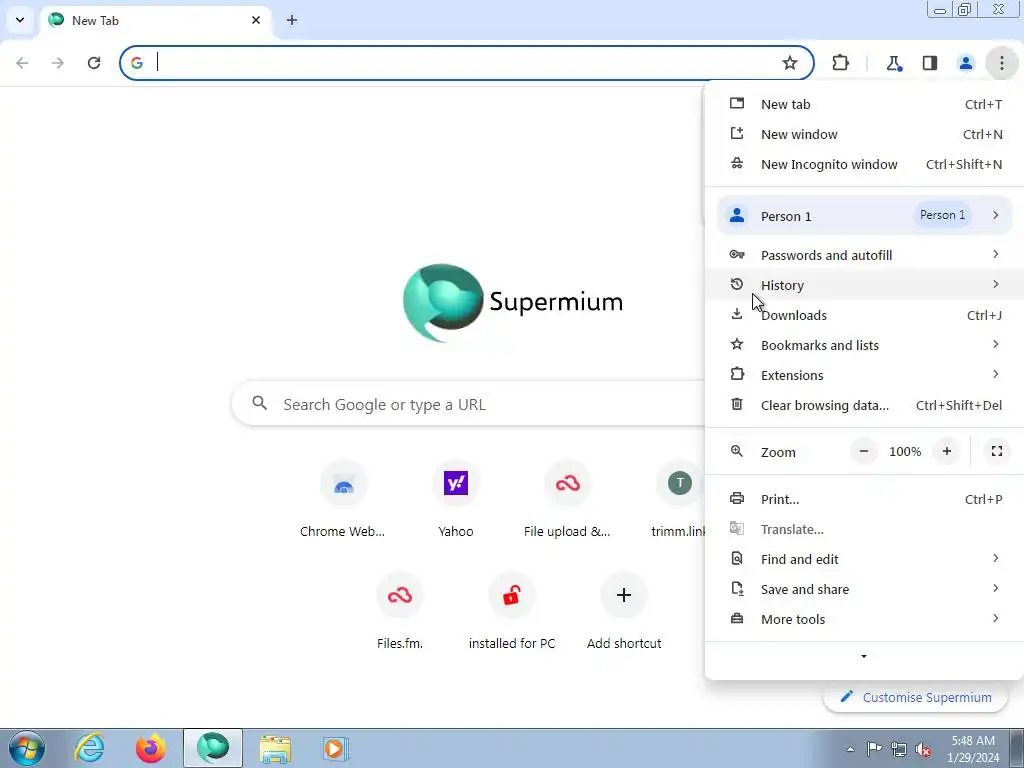Open the installed for PC shortcut
This screenshot has height=768, width=1024.
pyautogui.click(x=511, y=613)
